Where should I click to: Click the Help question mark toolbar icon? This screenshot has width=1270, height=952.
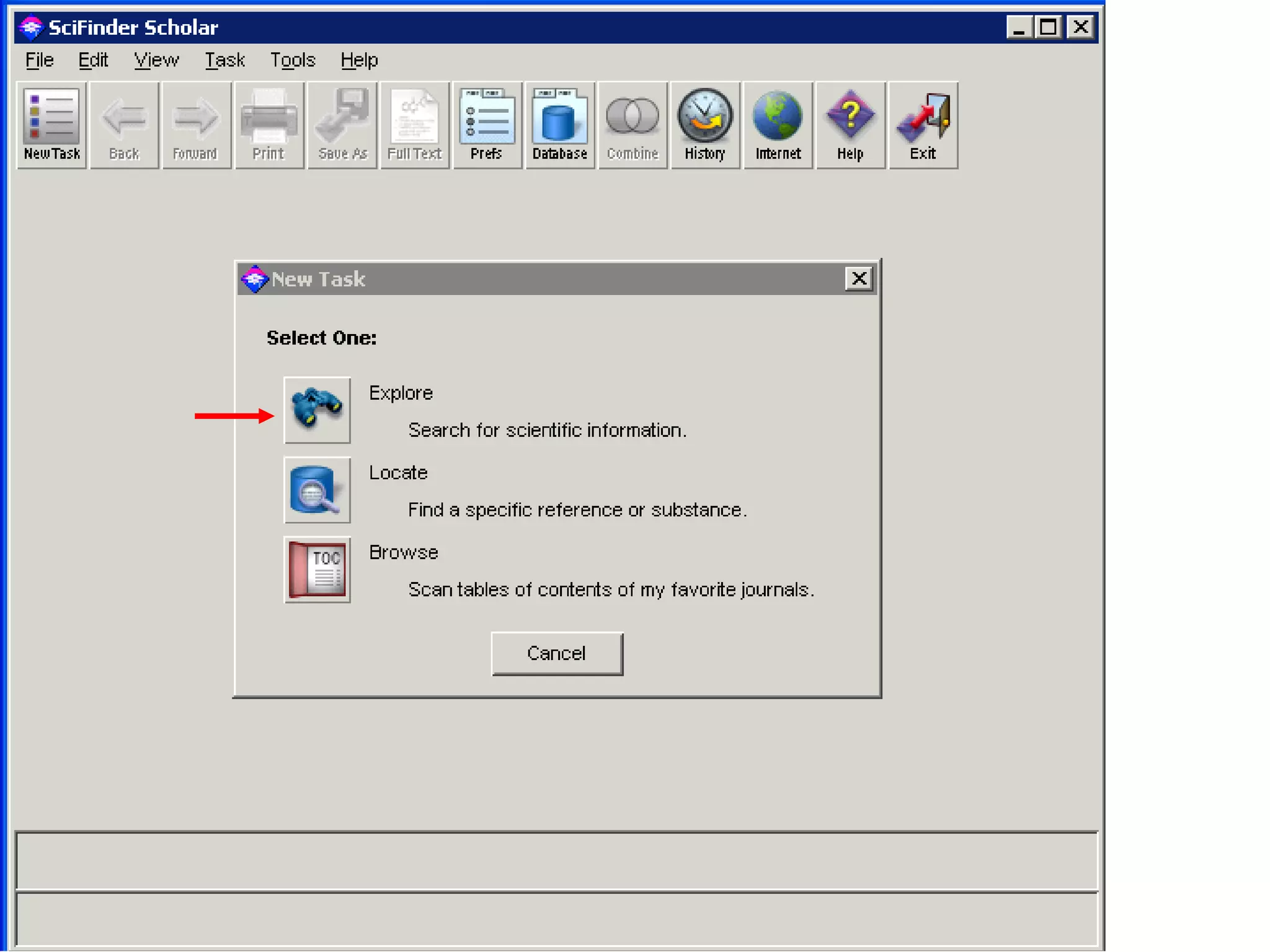tap(850, 125)
